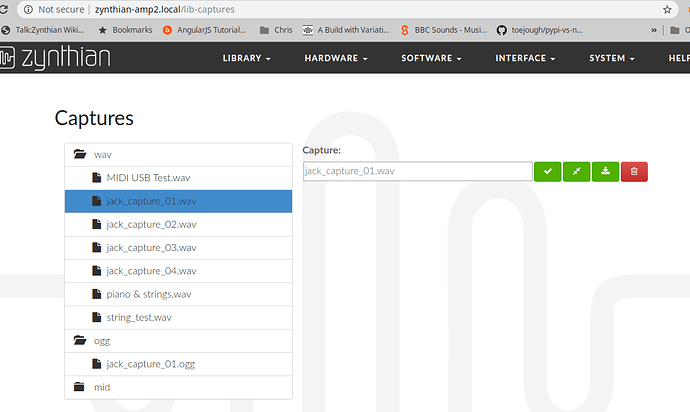Viewport: 690px width, 412px height.
Task: Confirm rename with the green checkmark button
Action: pos(547,172)
